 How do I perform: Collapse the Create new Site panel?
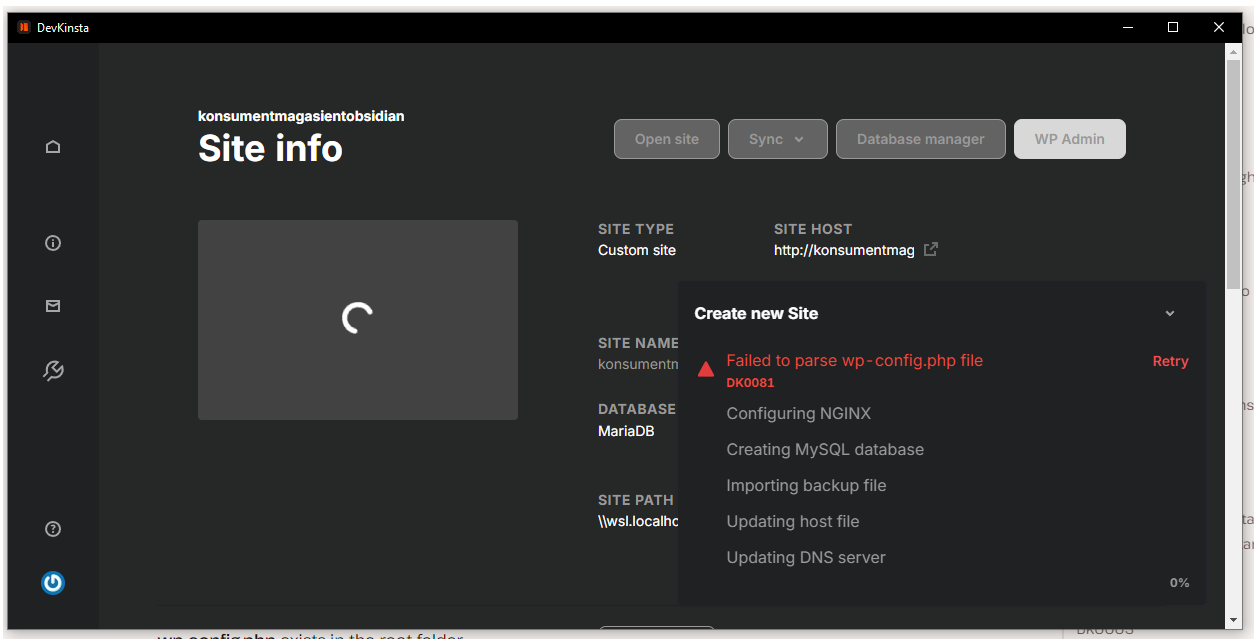(1170, 313)
